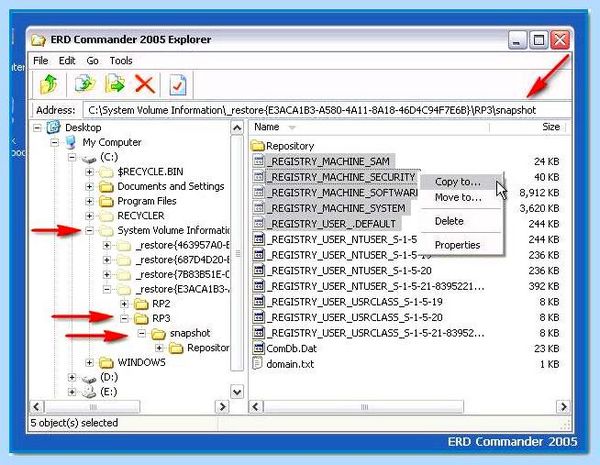This screenshot has height=465, width=600.
Task: Collapse the System Volume Information node
Action: point(90,230)
